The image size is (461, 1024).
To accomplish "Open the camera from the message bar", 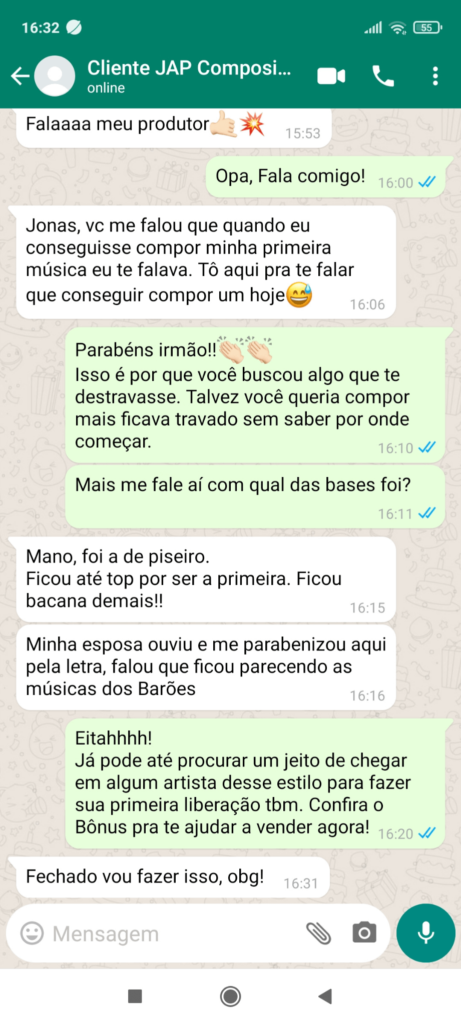I will (364, 933).
